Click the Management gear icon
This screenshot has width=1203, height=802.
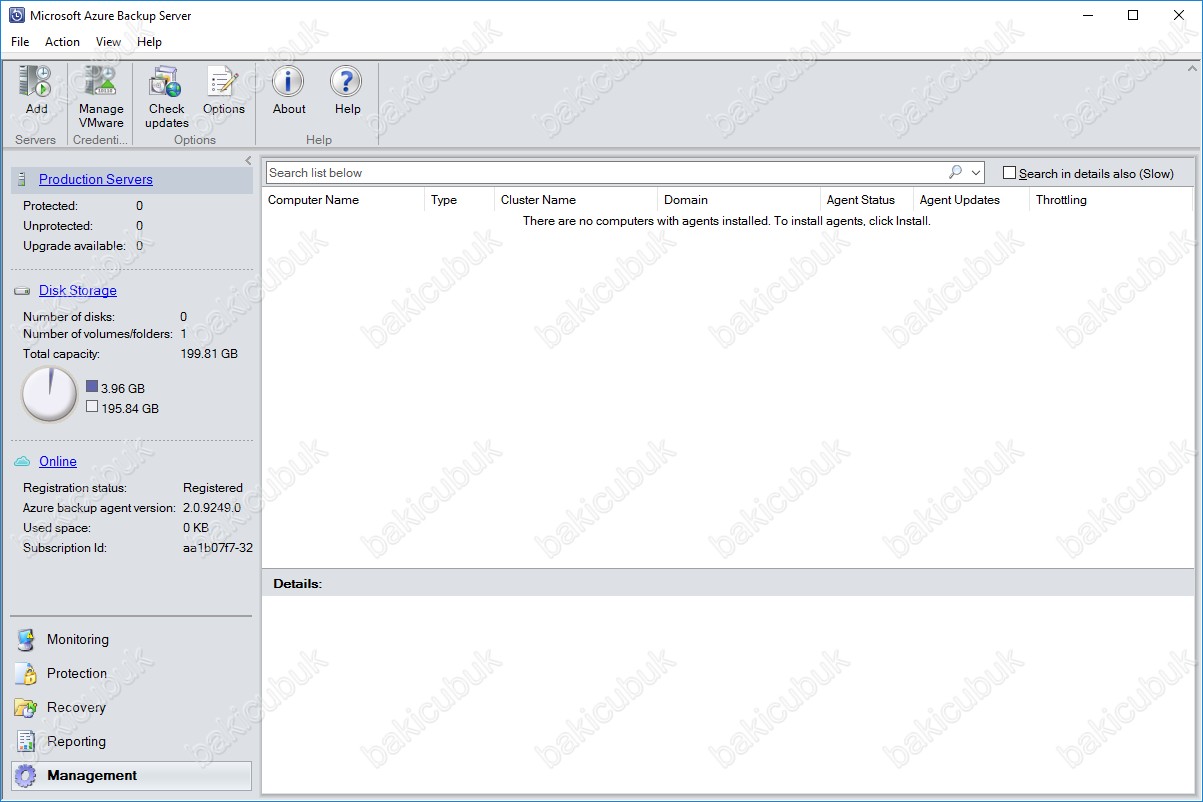point(26,776)
